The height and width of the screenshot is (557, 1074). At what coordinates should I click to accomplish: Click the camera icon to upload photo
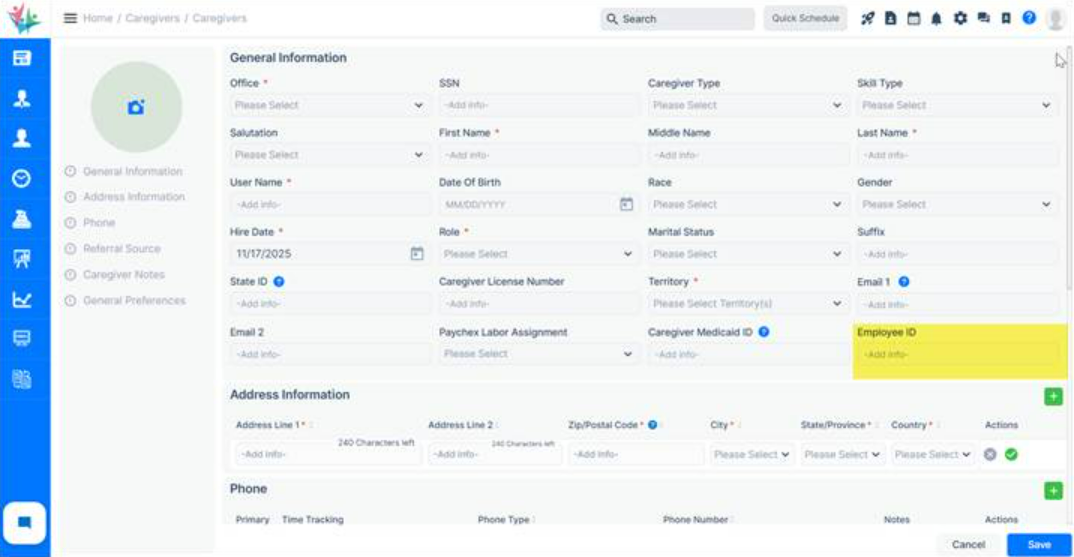136,107
